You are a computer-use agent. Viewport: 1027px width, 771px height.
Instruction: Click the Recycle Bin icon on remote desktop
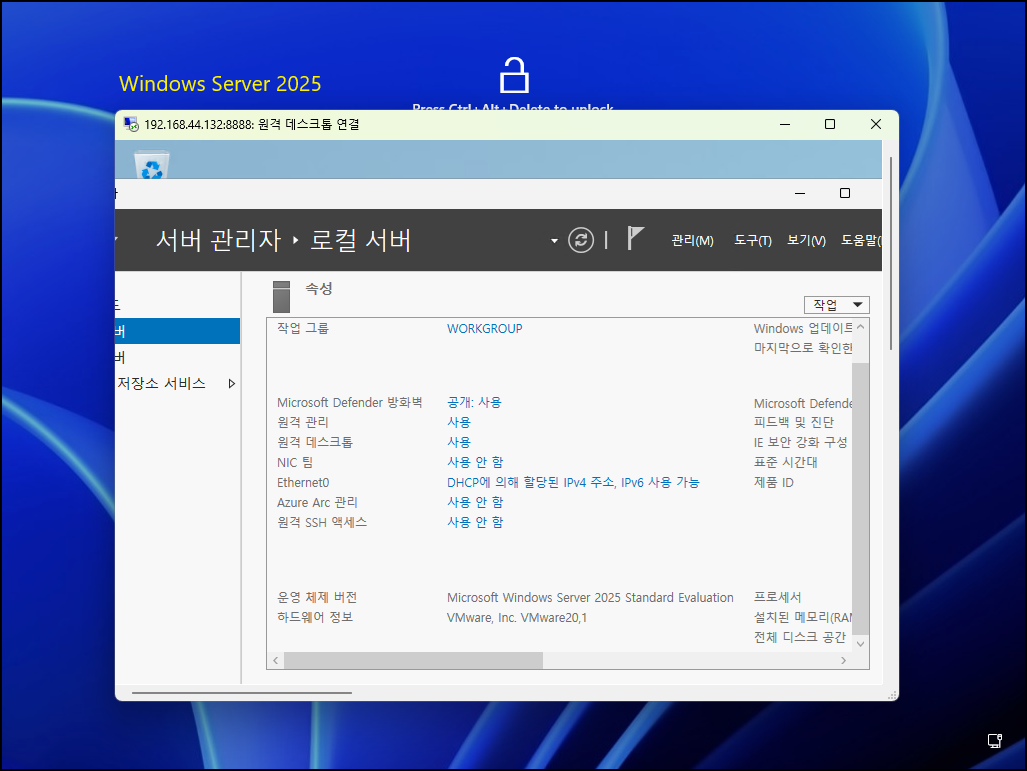tap(152, 165)
